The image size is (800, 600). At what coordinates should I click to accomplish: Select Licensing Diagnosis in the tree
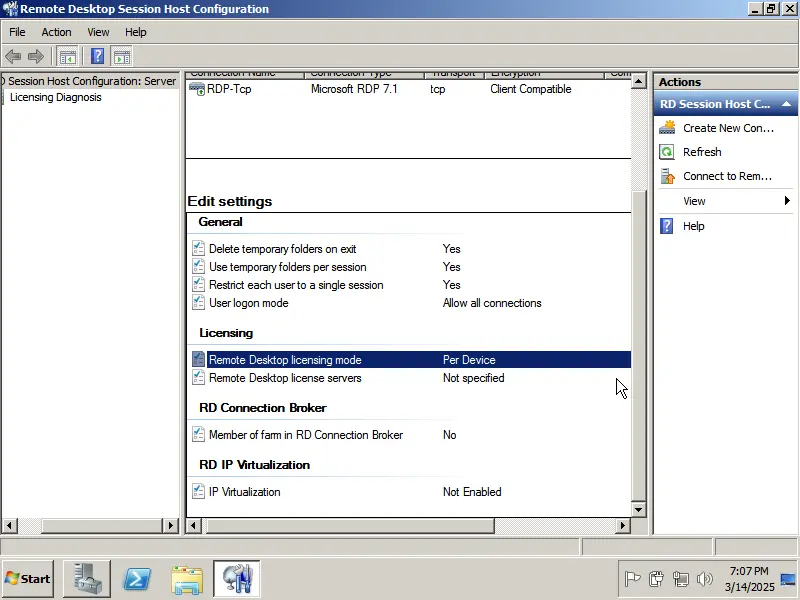(55, 97)
